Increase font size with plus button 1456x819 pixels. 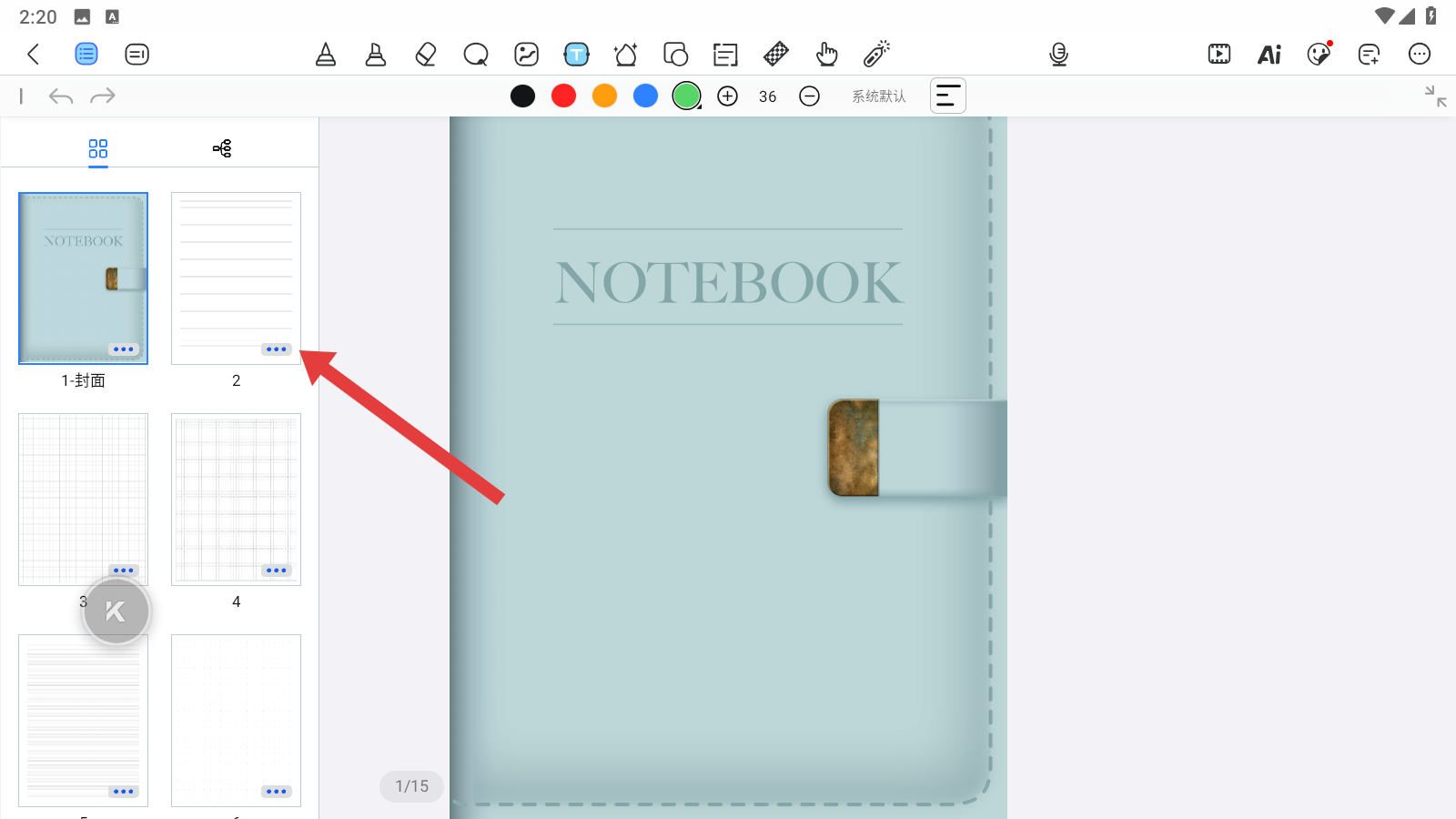(x=727, y=96)
